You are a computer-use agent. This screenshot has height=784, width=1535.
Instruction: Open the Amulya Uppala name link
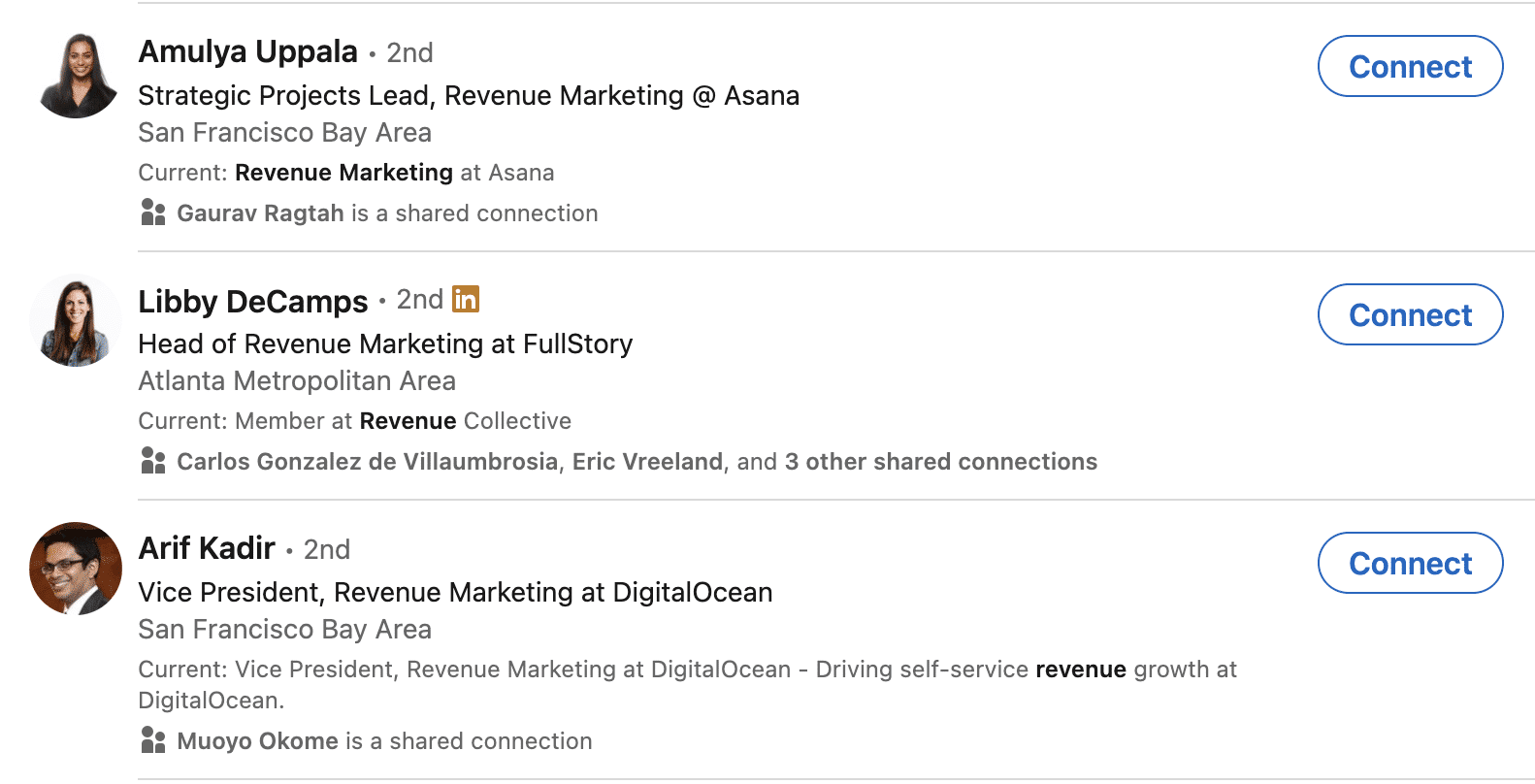[x=248, y=51]
